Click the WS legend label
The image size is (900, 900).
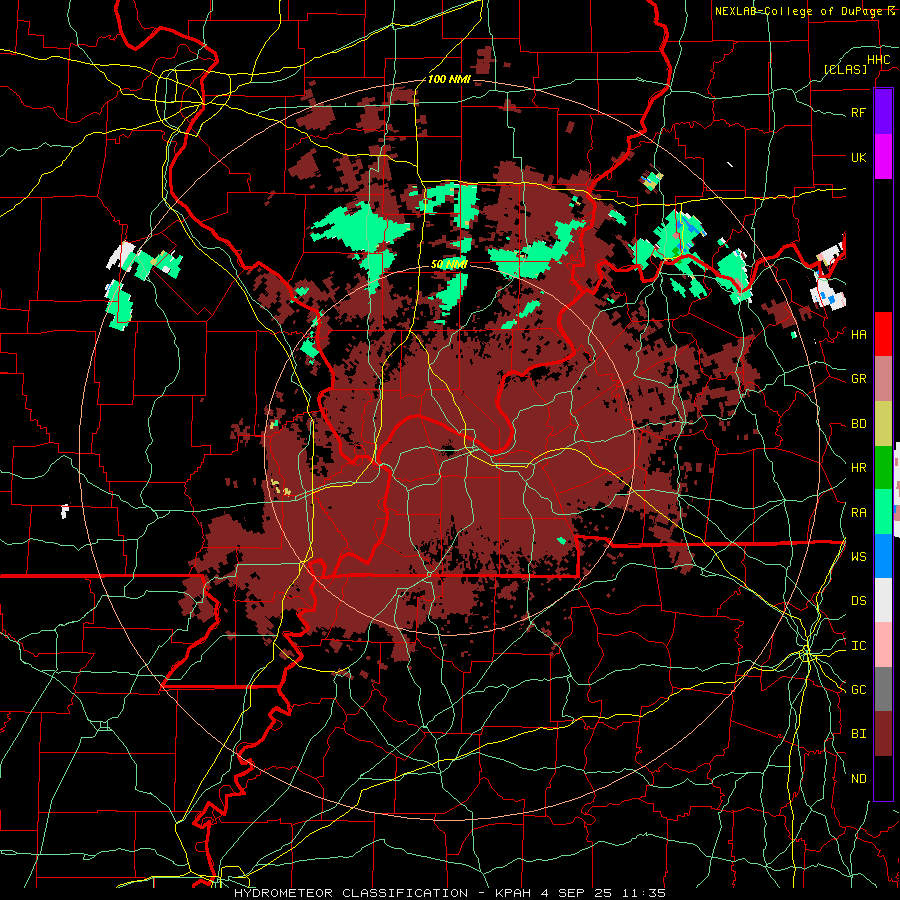858,557
